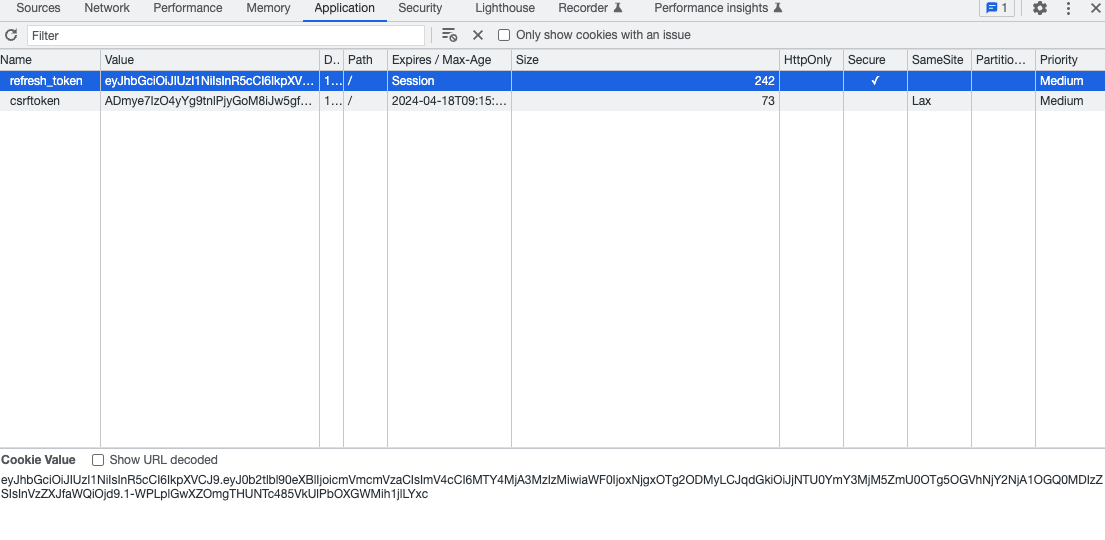Click size value 73
The width and height of the screenshot is (1105, 540).
click(768, 101)
